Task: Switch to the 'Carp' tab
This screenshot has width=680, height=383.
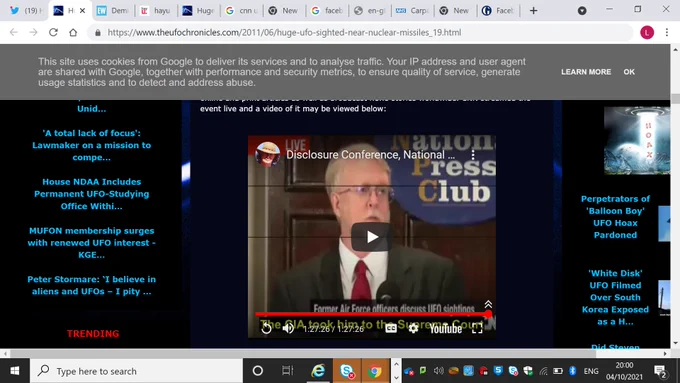Action: (x=412, y=11)
